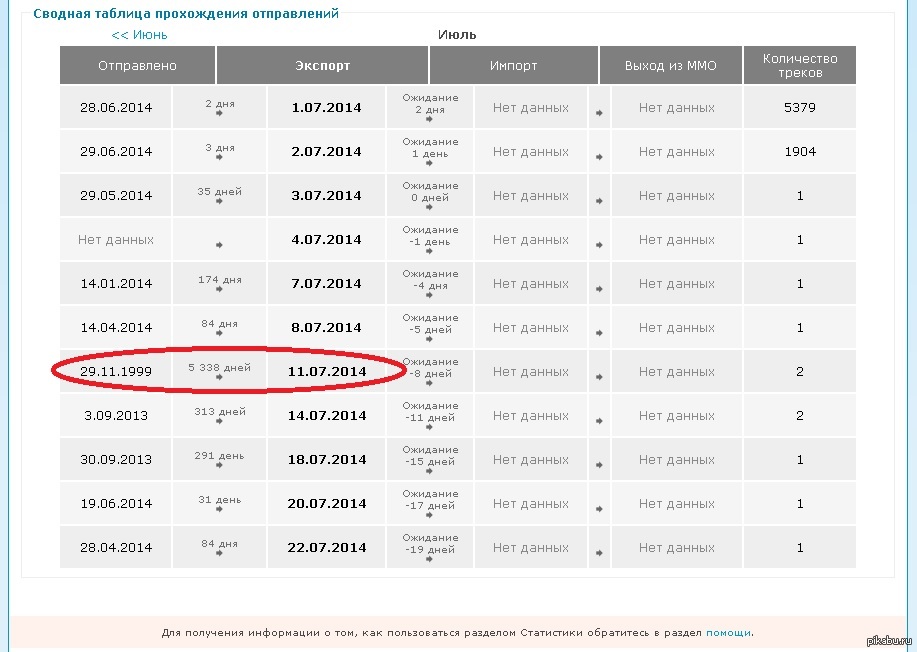The width and height of the screenshot is (917, 652).
Task: Select export date 1.07.2014
Action: click(326, 108)
